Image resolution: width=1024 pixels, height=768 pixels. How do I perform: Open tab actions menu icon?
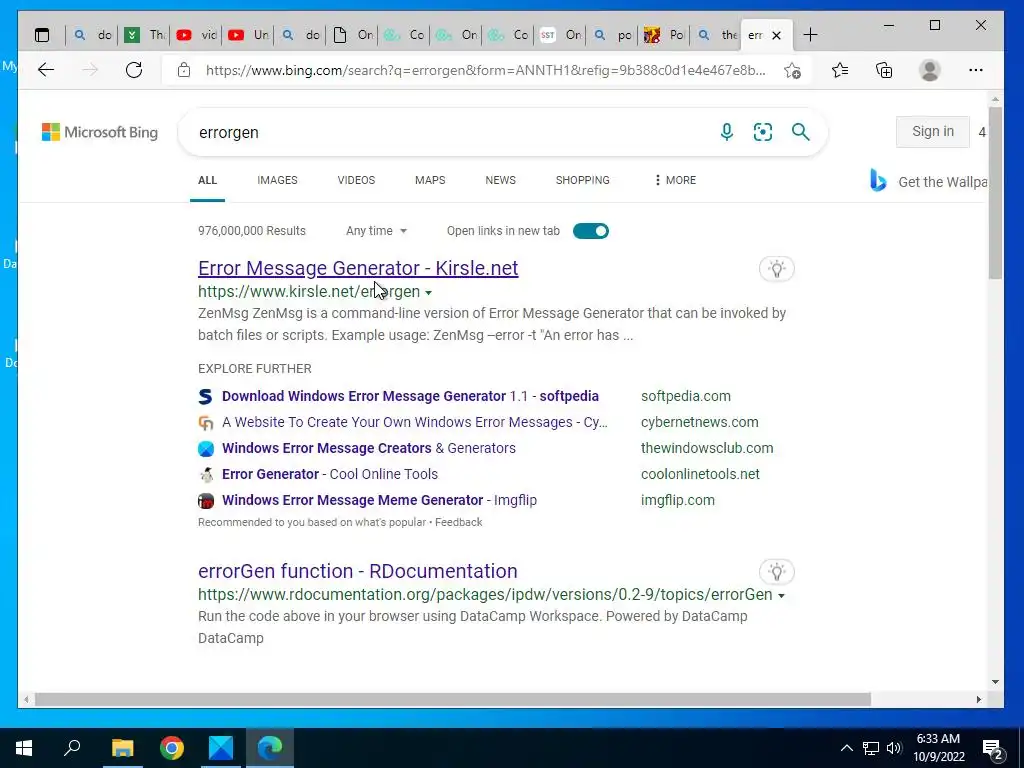[42, 35]
